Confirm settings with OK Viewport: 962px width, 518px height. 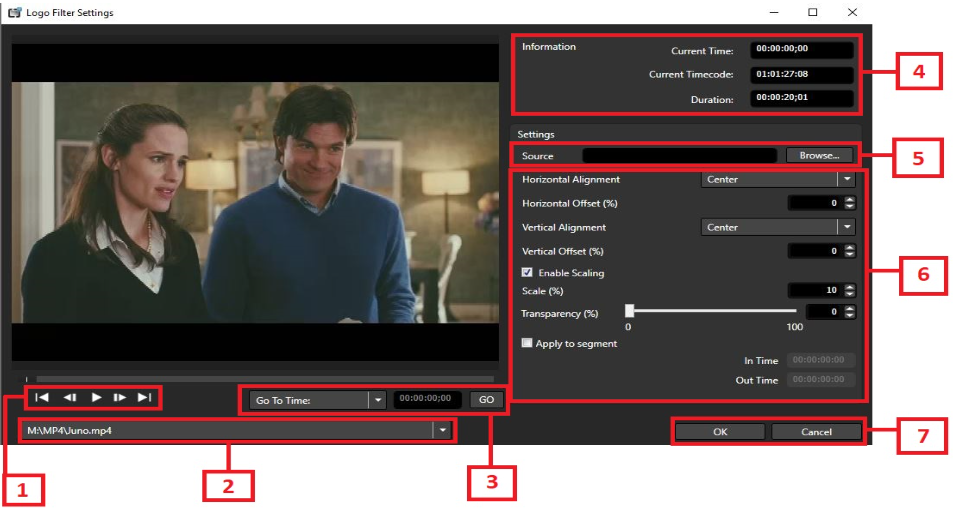tap(720, 431)
